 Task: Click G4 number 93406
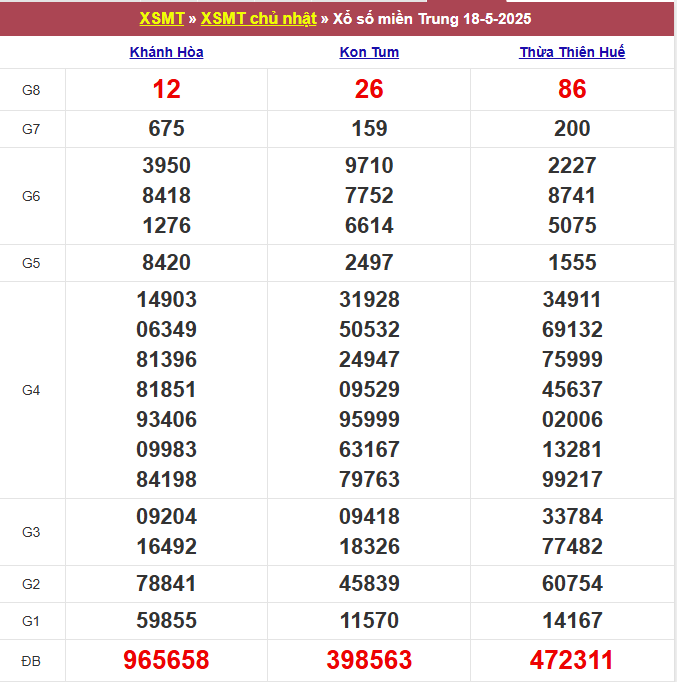(x=167, y=420)
